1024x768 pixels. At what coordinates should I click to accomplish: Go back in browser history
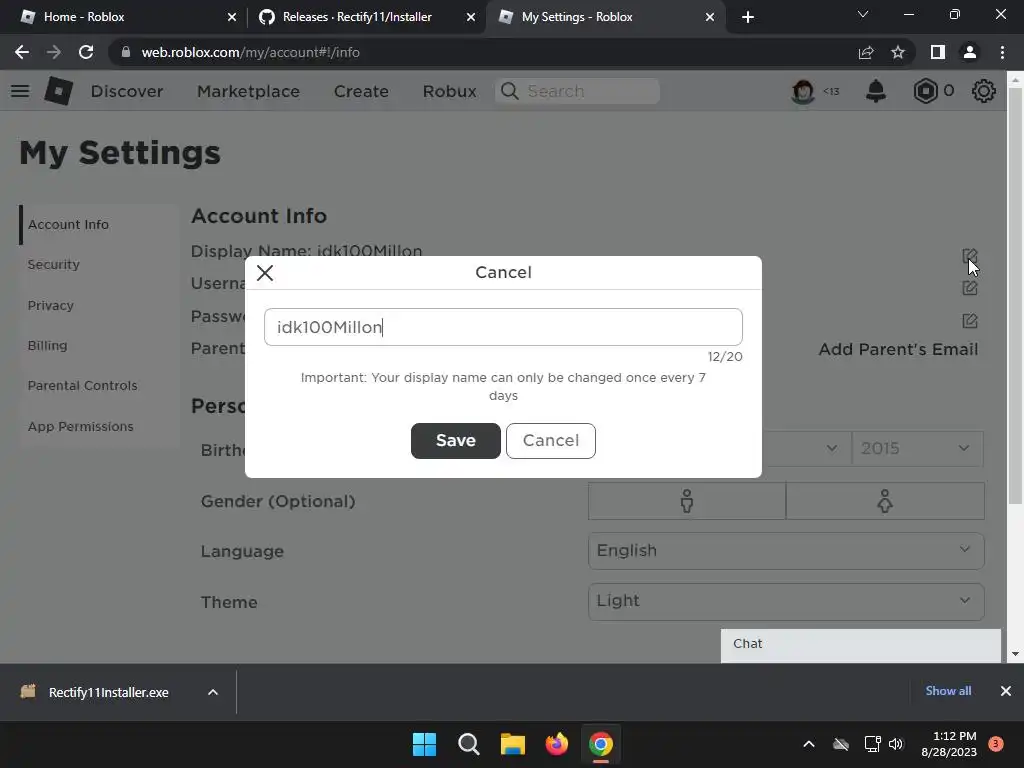22,52
